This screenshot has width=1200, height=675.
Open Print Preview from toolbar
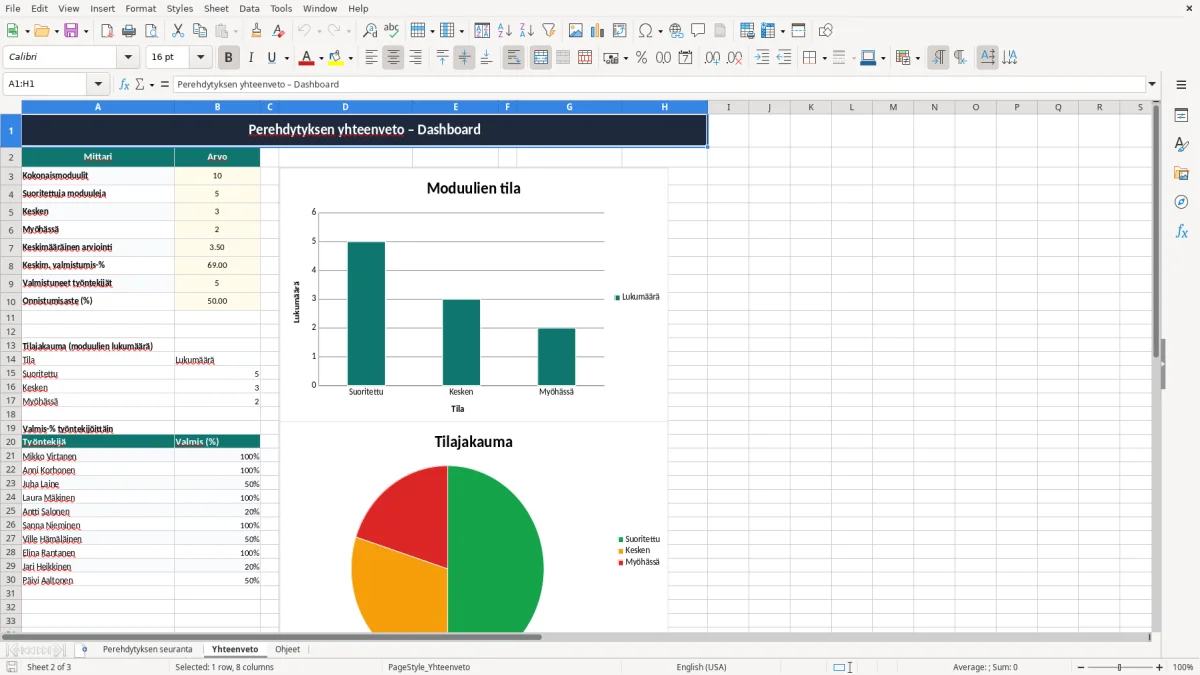(x=151, y=31)
